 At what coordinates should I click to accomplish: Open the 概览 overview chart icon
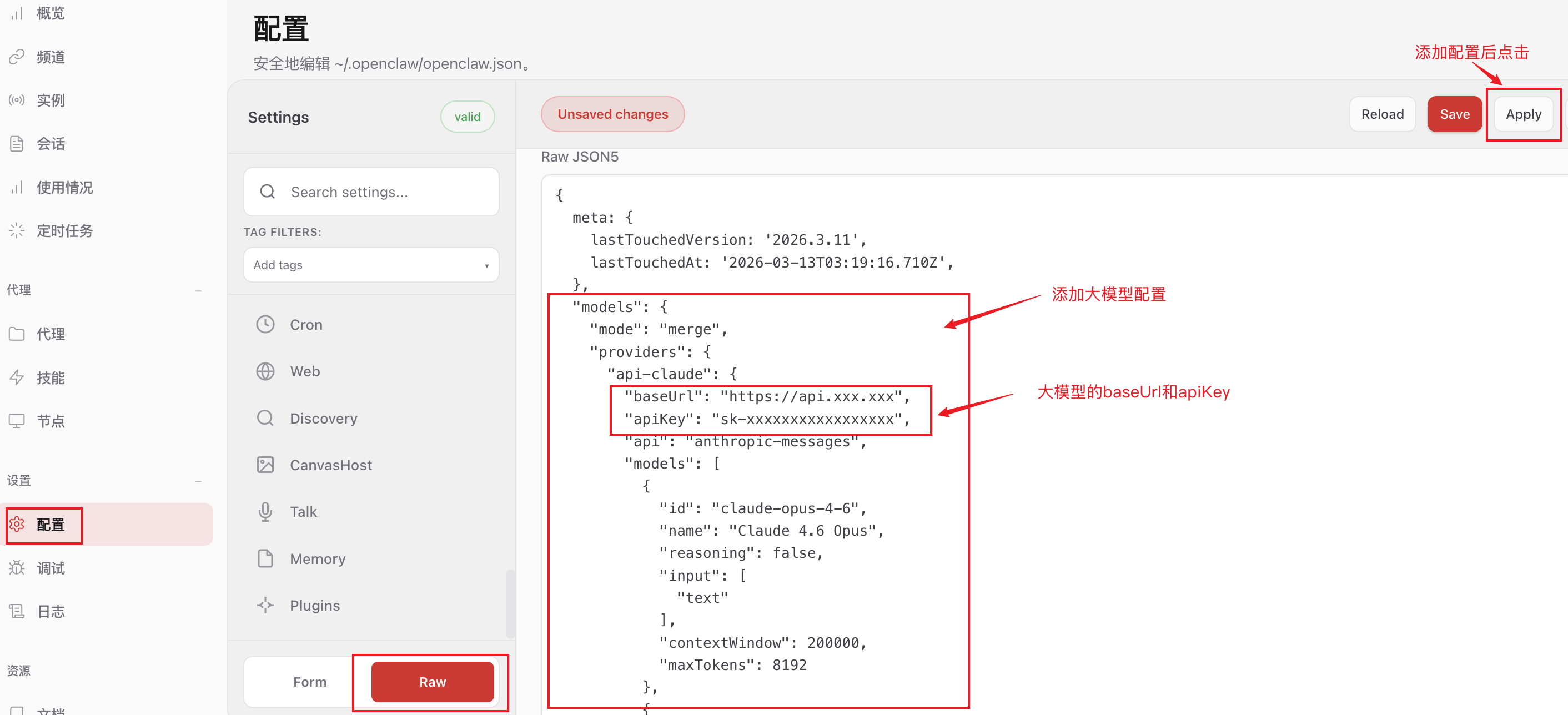pyautogui.click(x=17, y=13)
